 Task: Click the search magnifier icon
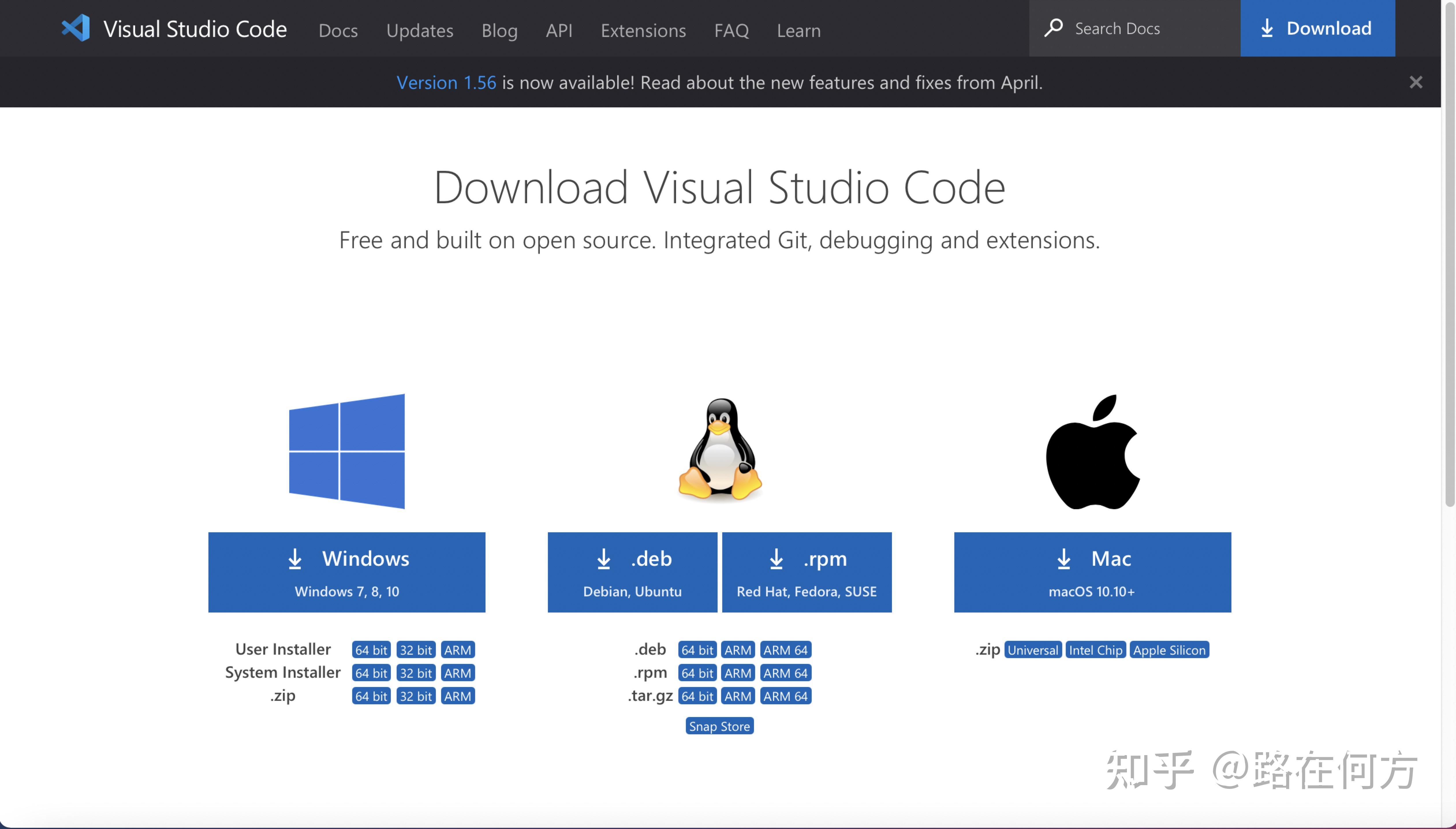(x=1054, y=27)
